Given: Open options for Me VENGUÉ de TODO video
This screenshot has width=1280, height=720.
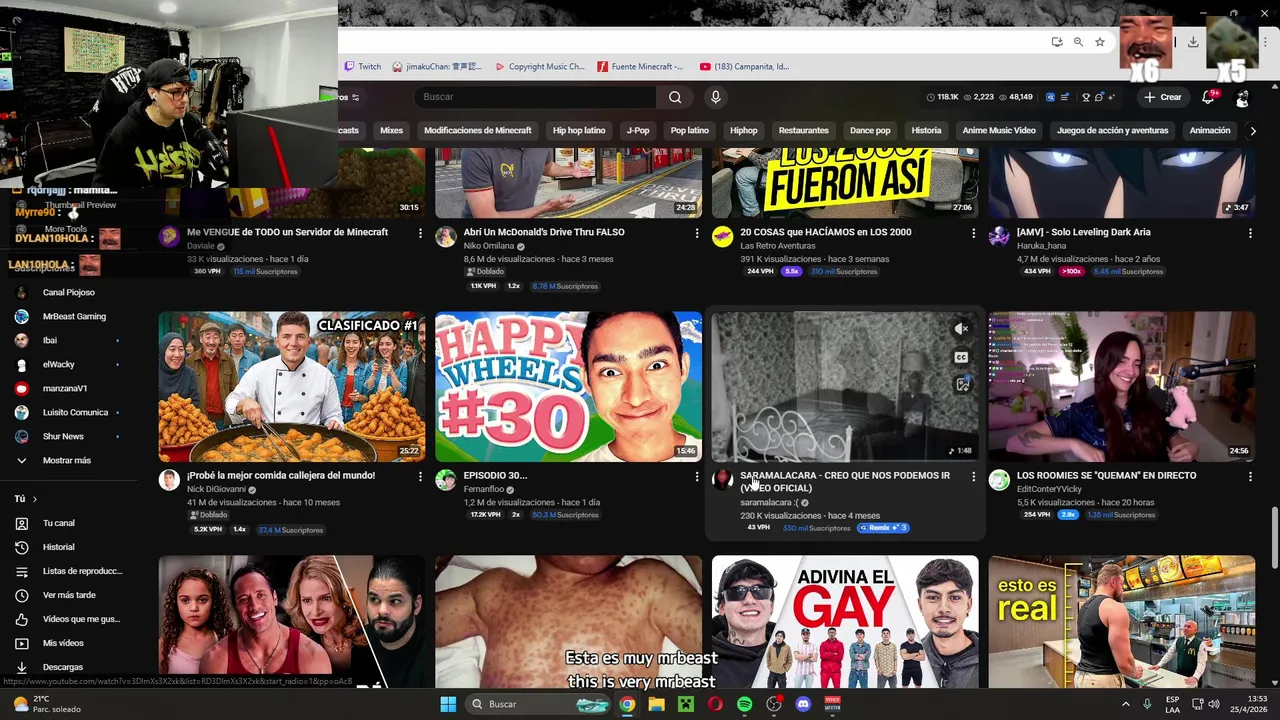Looking at the screenshot, I should [x=420, y=233].
